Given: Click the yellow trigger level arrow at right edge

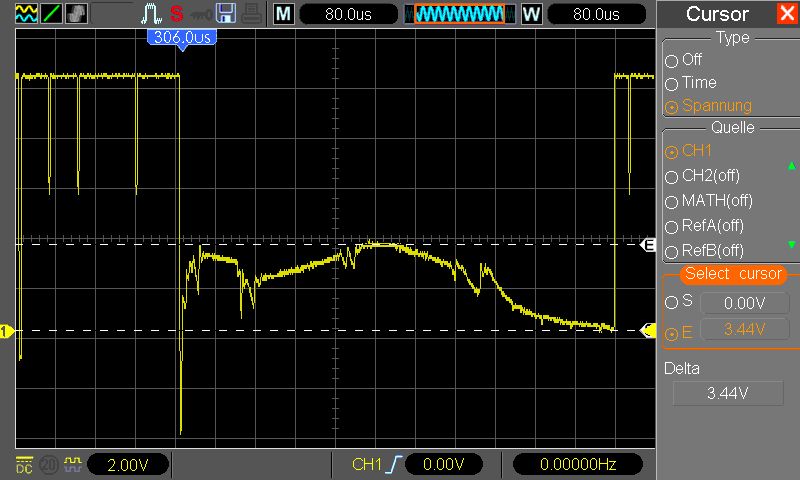Looking at the screenshot, I should point(648,331).
